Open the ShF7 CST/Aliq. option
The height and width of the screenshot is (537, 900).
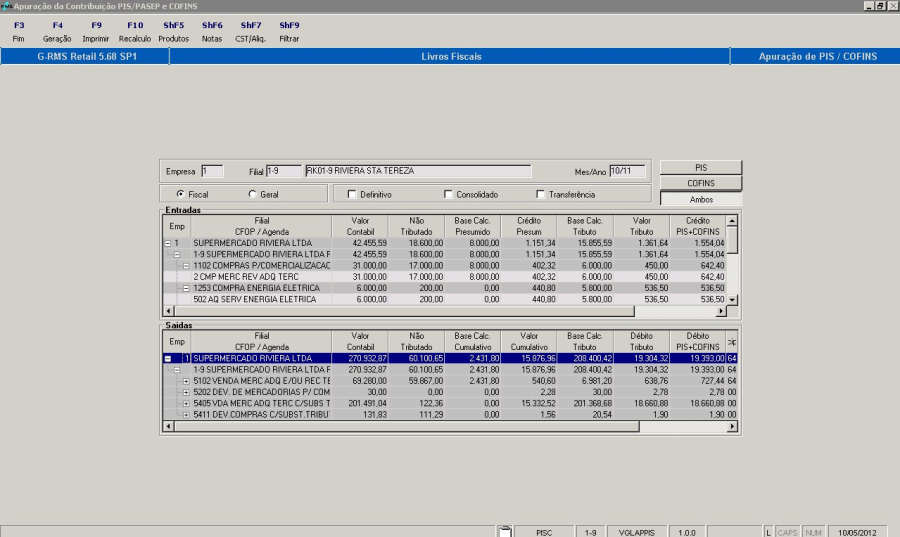(x=250, y=31)
